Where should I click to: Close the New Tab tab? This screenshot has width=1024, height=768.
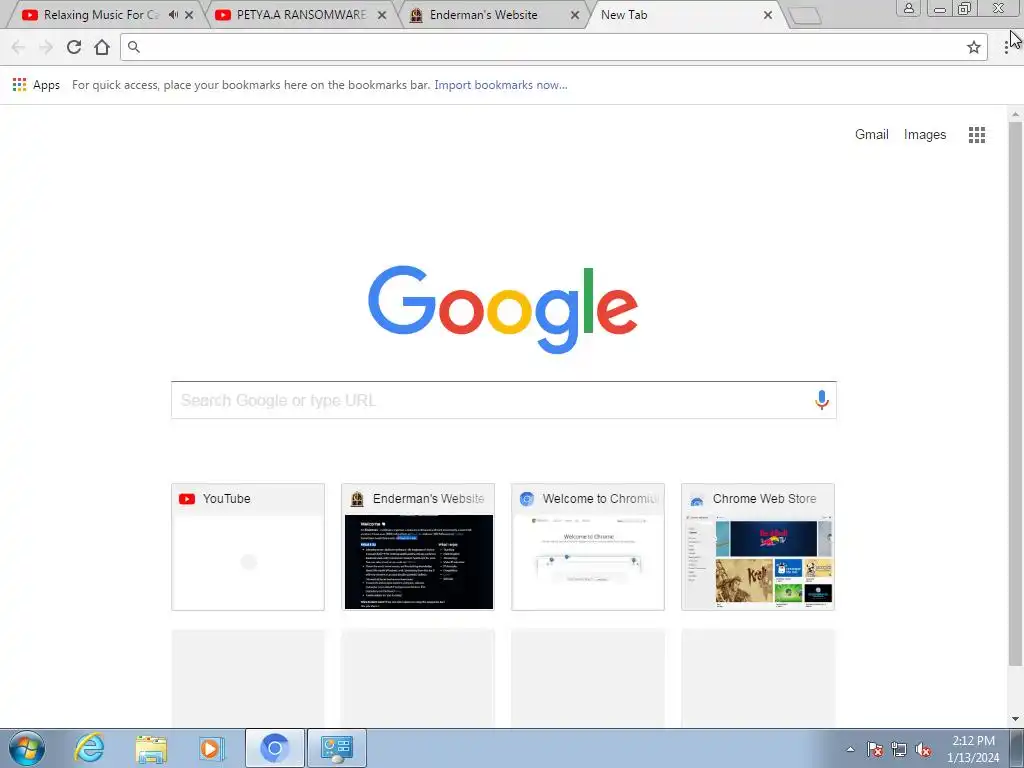(x=768, y=14)
